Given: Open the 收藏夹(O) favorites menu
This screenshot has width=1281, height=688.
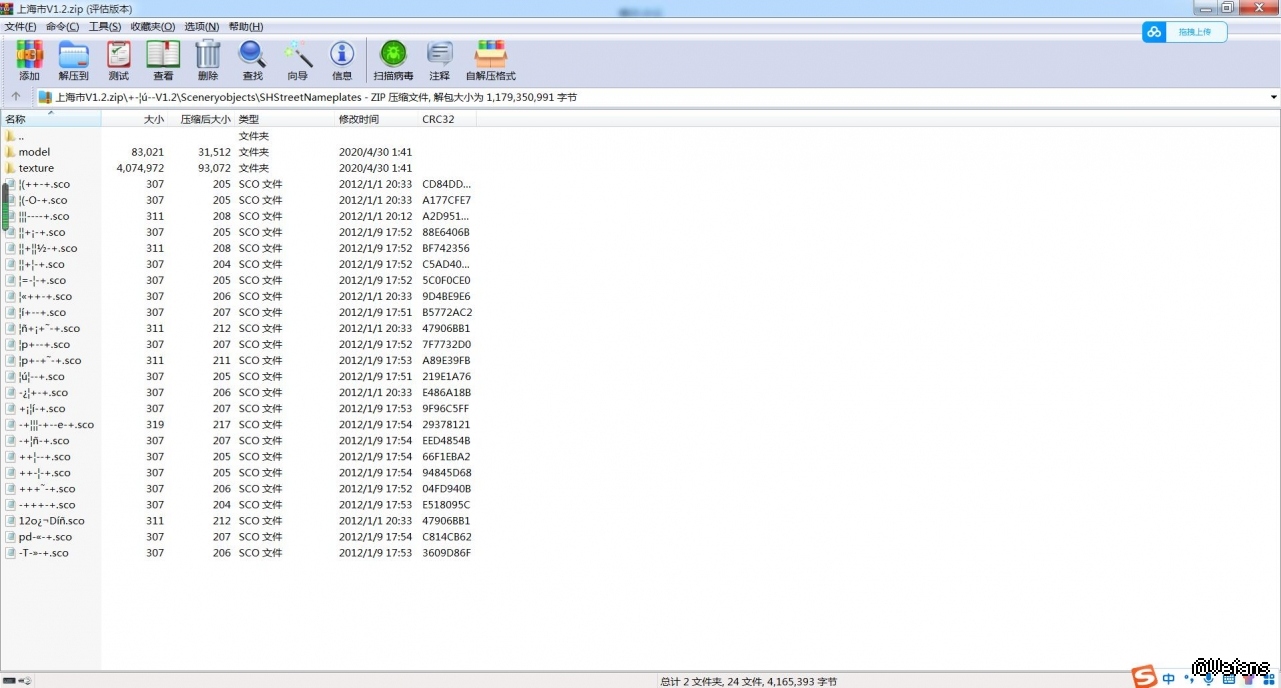Looking at the screenshot, I should click(152, 26).
